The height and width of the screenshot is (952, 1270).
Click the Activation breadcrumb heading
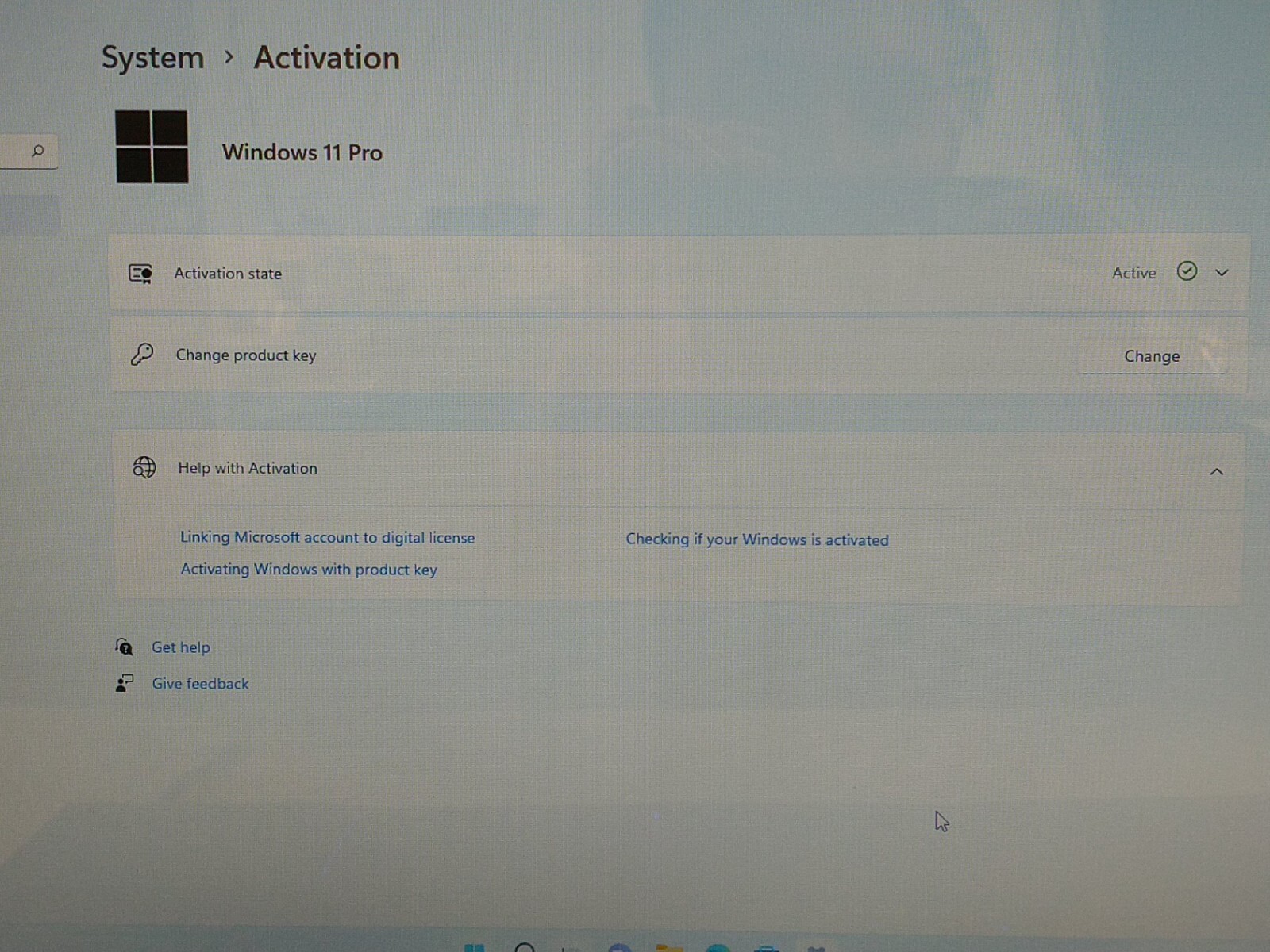click(x=326, y=58)
